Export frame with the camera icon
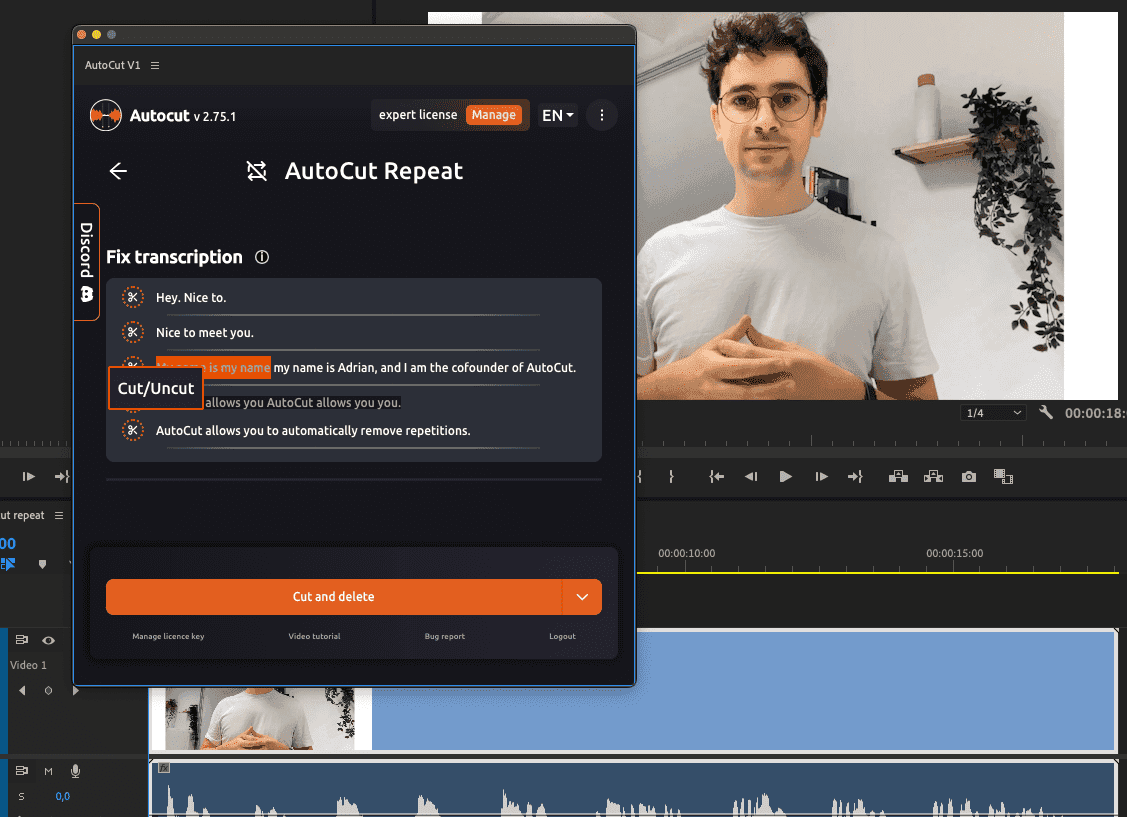Screen dimensions: 1127x817 tap(969, 476)
